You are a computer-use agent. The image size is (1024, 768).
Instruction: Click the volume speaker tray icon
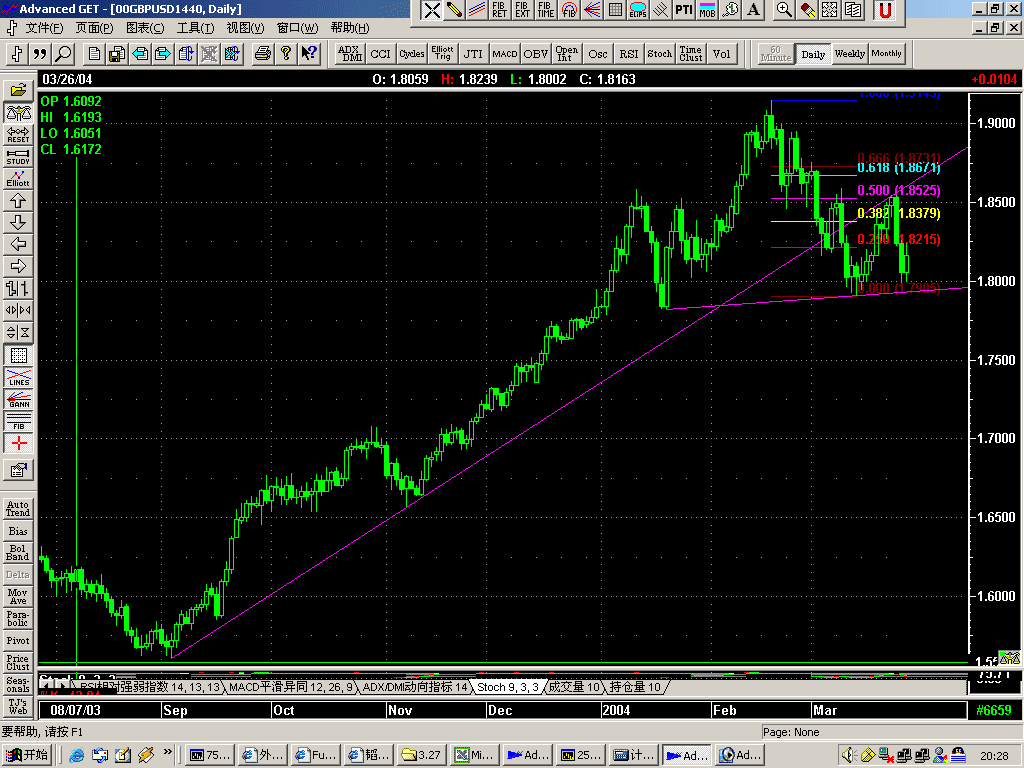[x=848, y=755]
